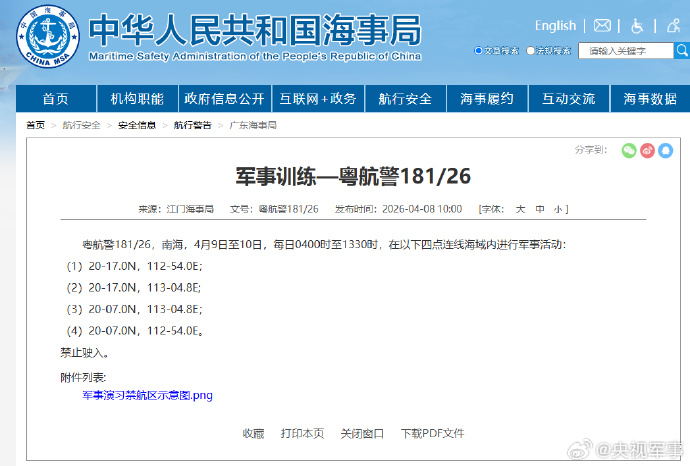Click 打印本页 to print the page

302,434
